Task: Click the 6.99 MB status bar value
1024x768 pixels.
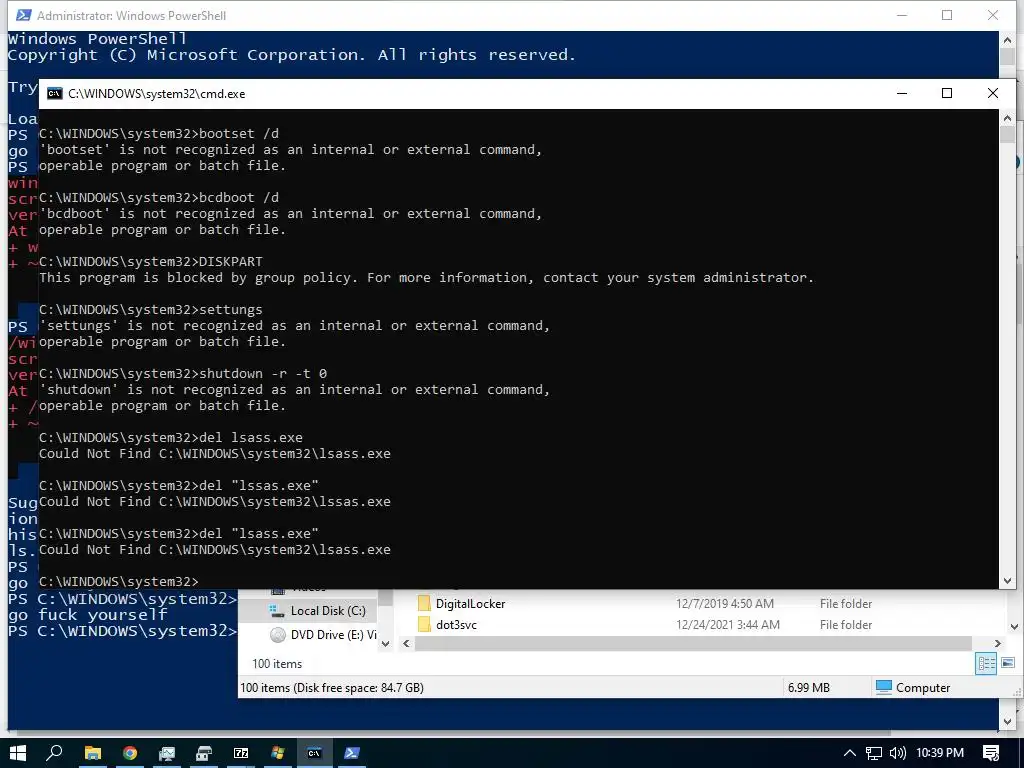Action: (808, 688)
